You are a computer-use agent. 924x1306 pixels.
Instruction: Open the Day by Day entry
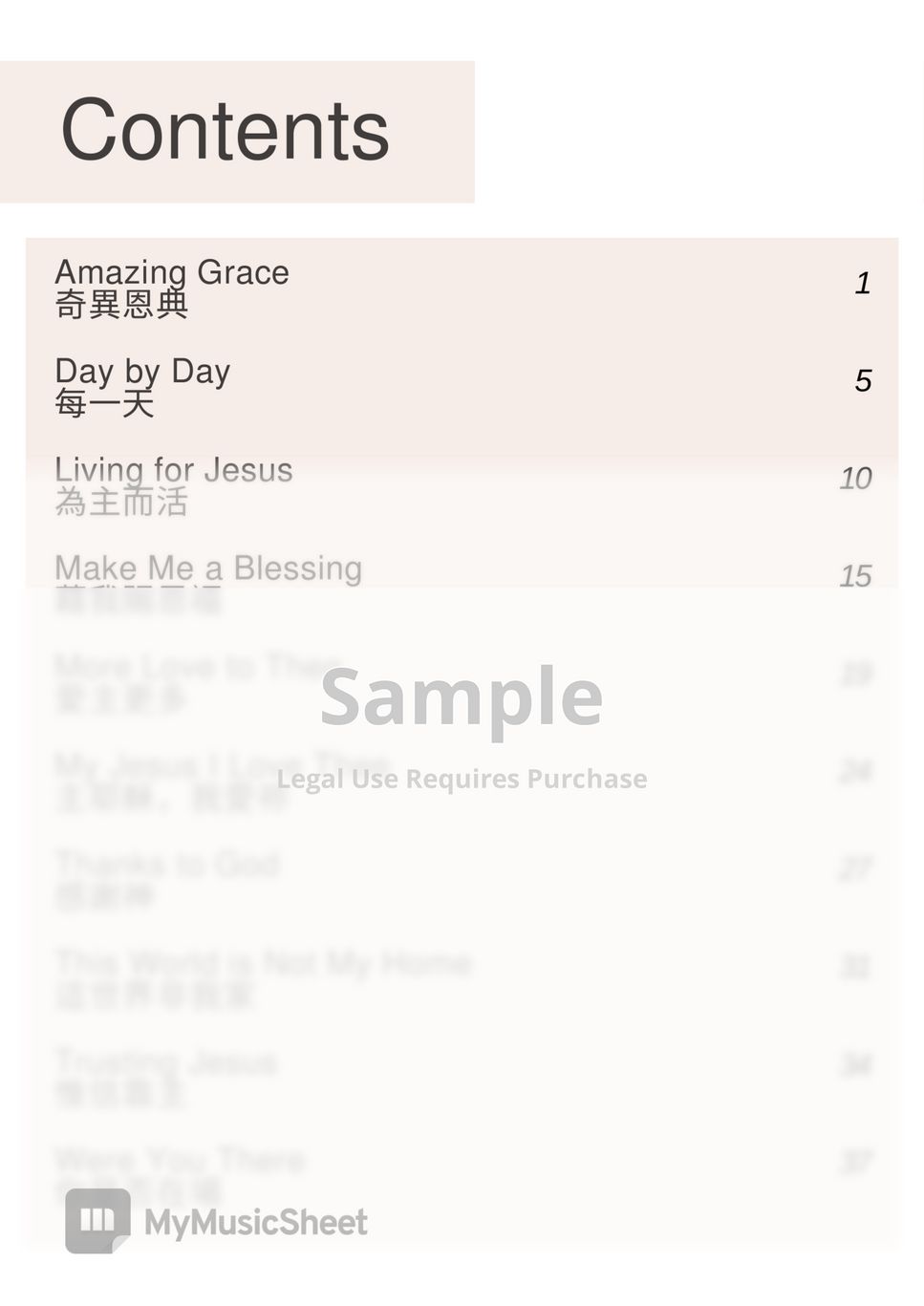[x=142, y=371]
